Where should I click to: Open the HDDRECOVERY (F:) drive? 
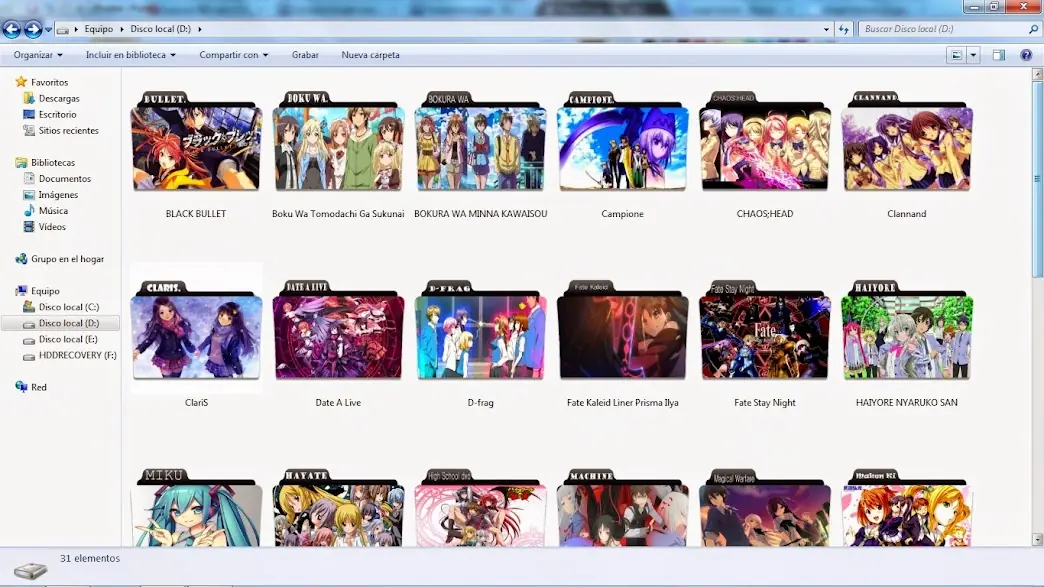coord(77,355)
